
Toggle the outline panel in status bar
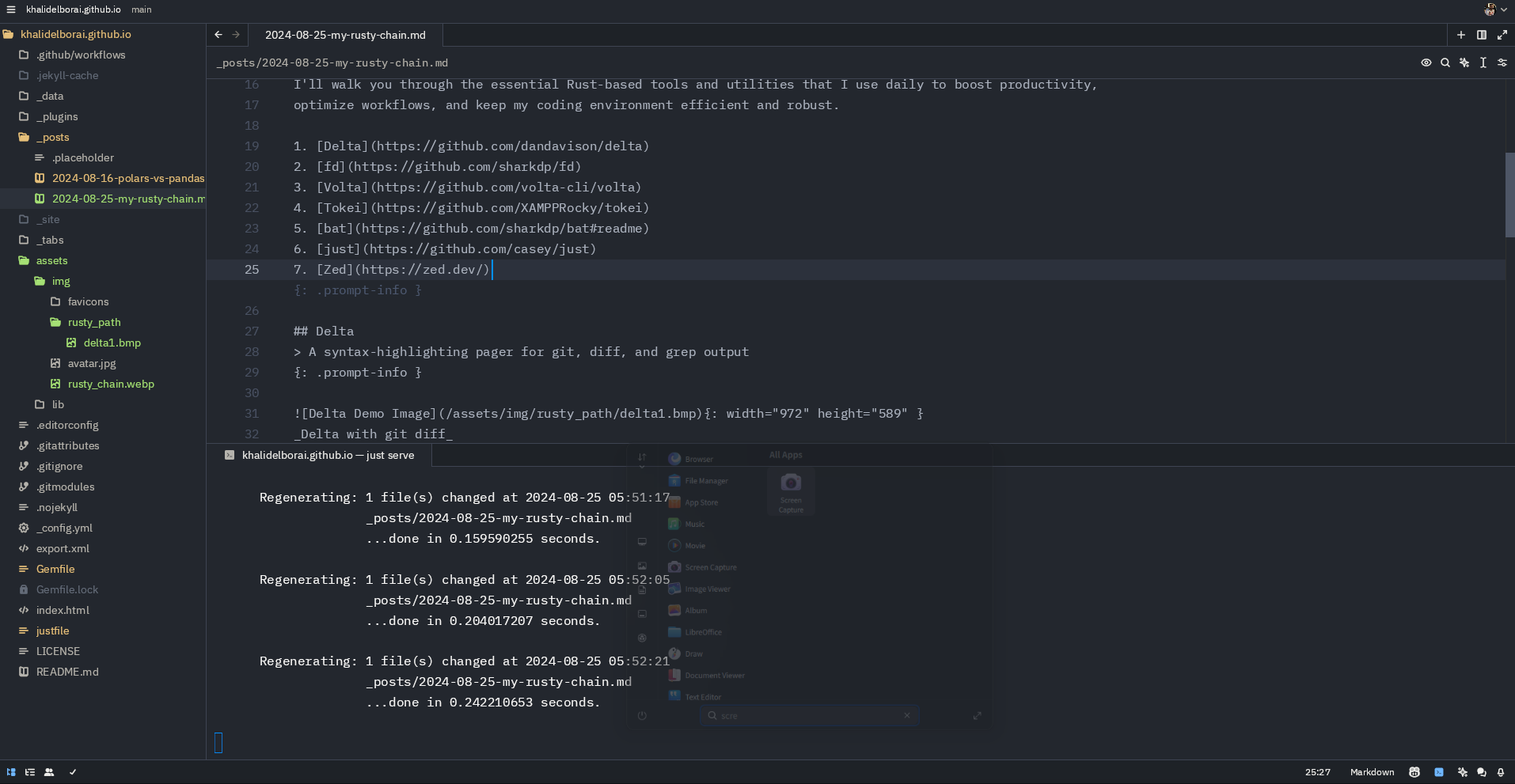(x=30, y=772)
